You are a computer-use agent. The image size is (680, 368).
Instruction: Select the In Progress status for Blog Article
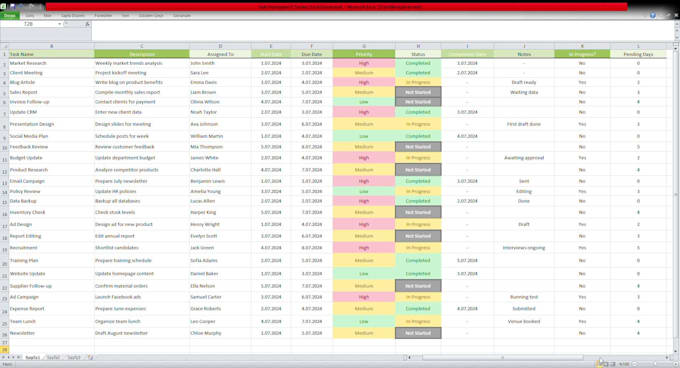[418, 82]
